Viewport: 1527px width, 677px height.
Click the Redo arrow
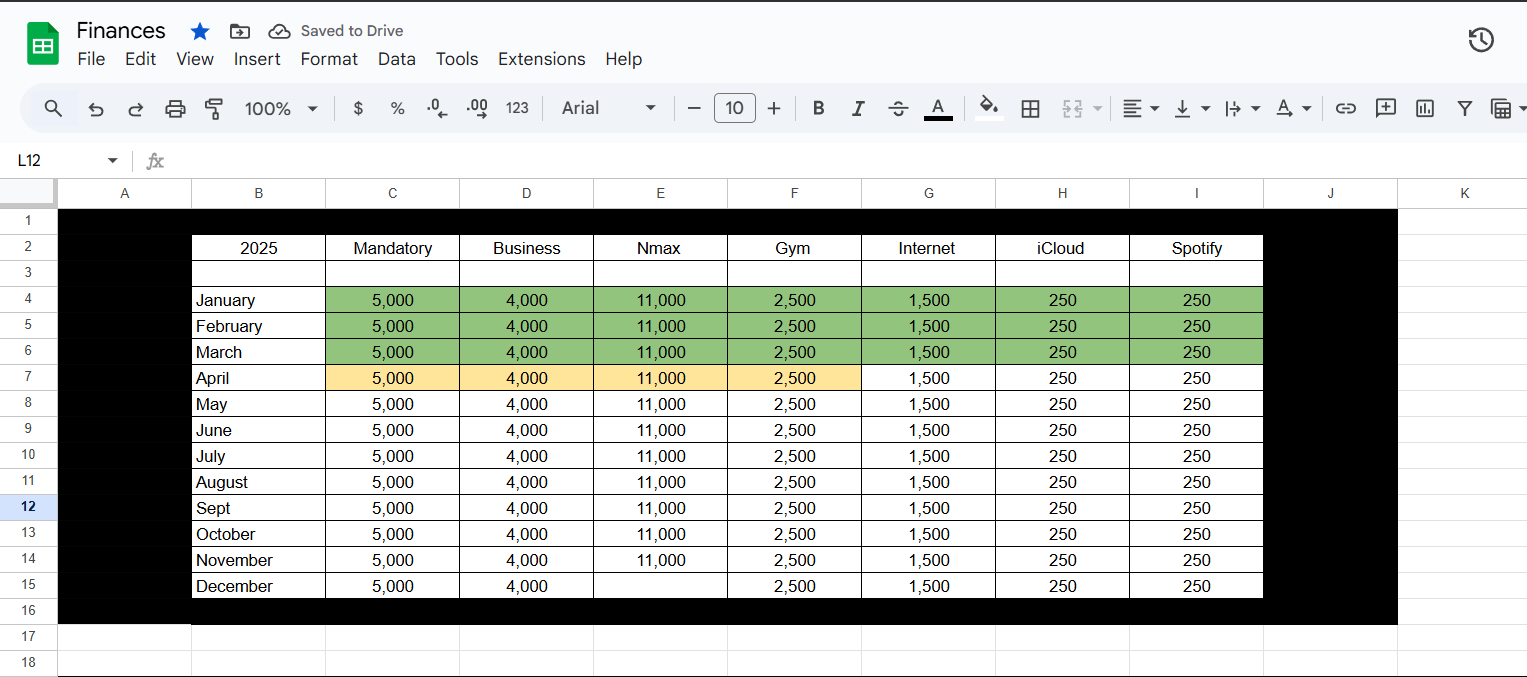pos(135,108)
